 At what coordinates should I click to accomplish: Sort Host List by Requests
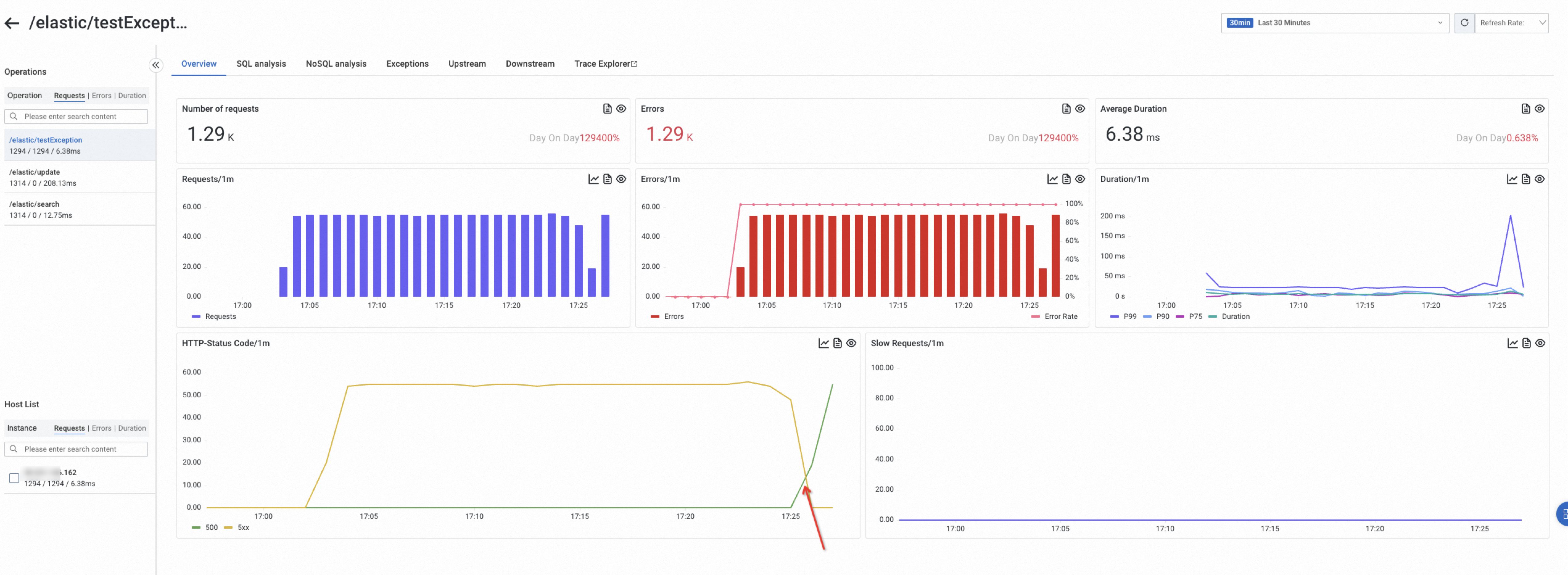coord(69,428)
